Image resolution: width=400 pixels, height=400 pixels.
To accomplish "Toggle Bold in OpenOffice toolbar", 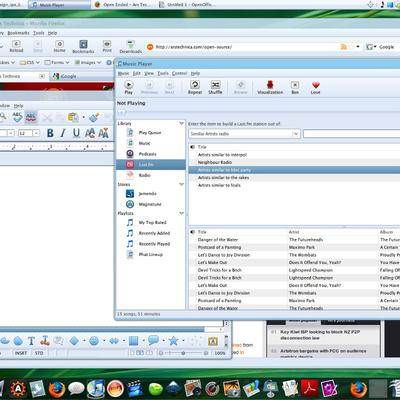I will tap(50, 133).
